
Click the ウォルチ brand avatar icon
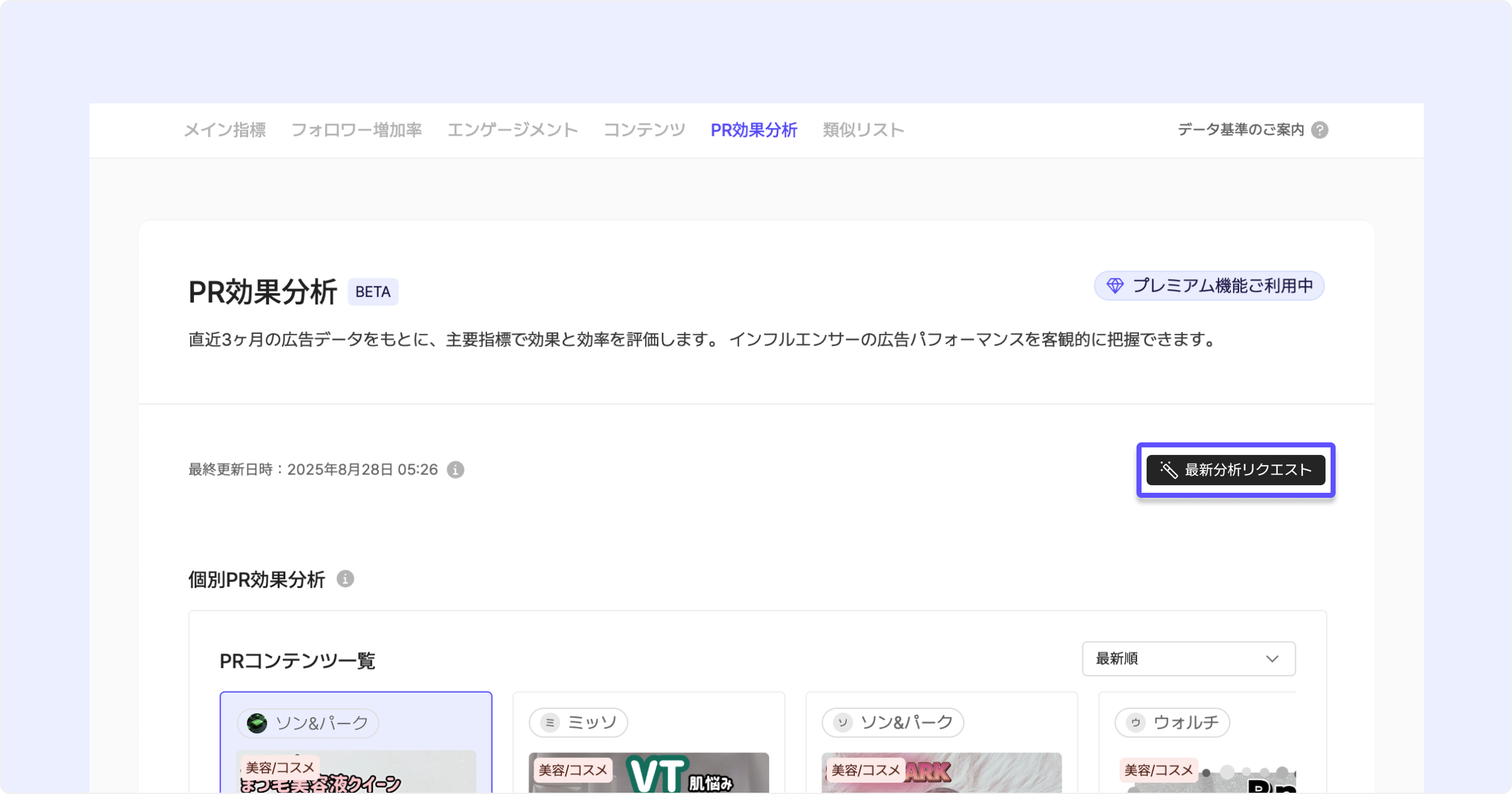point(1135,723)
